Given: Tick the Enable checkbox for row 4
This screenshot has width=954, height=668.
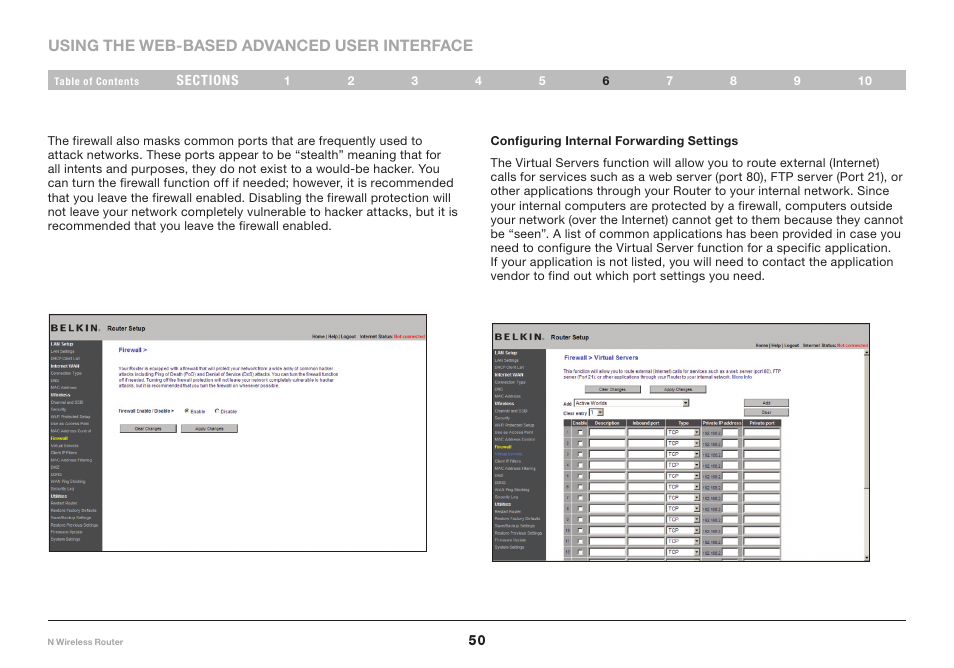Looking at the screenshot, I should point(580,465).
